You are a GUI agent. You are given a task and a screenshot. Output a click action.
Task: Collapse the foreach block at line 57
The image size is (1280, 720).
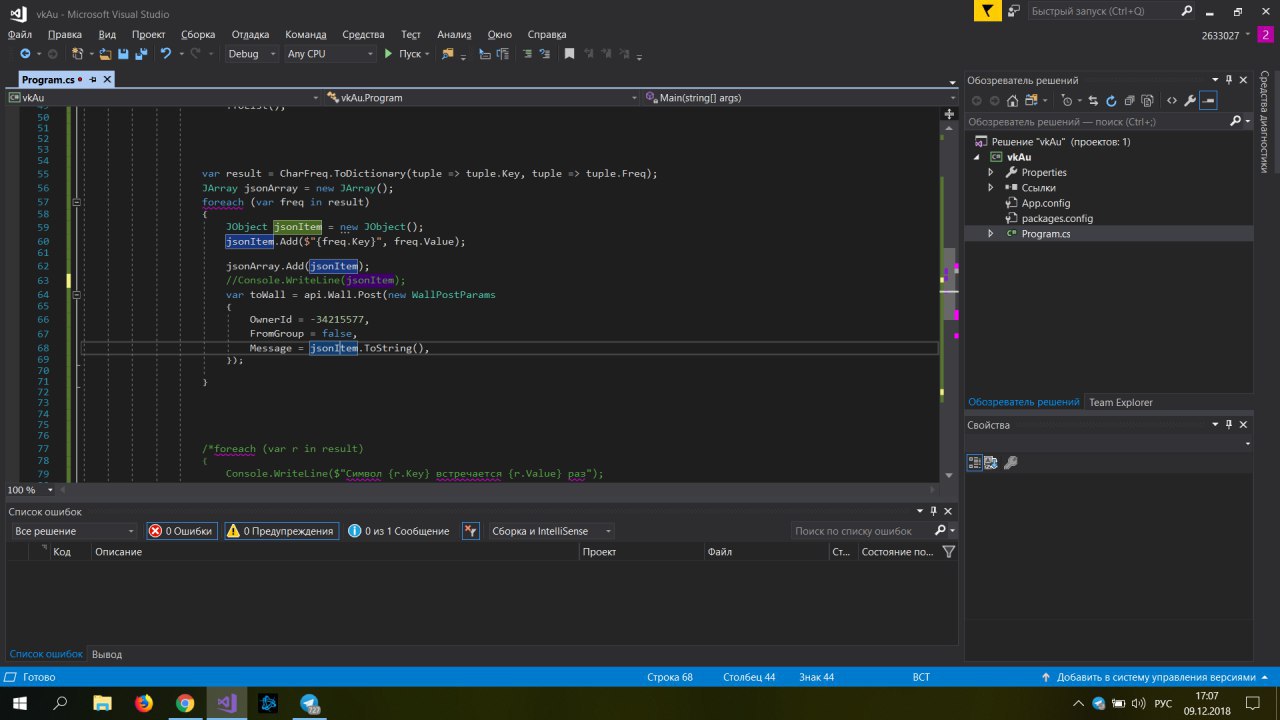point(76,202)
